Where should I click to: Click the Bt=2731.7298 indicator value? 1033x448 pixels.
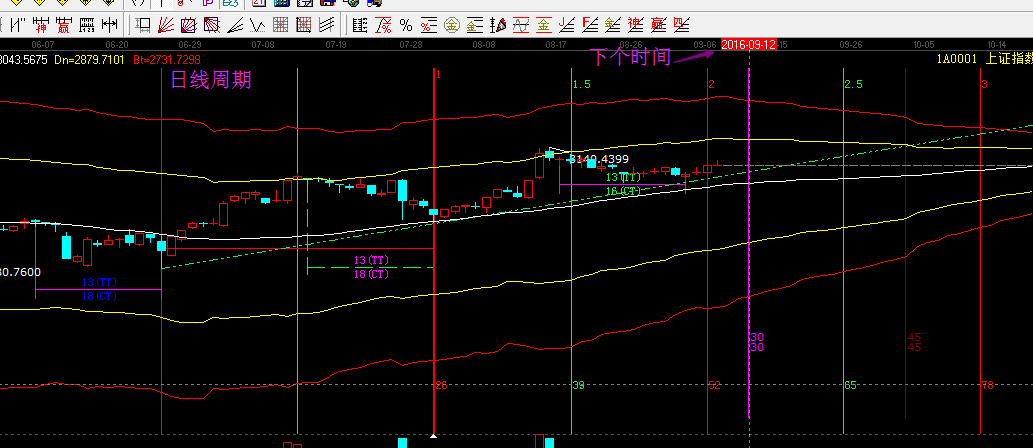167,59
